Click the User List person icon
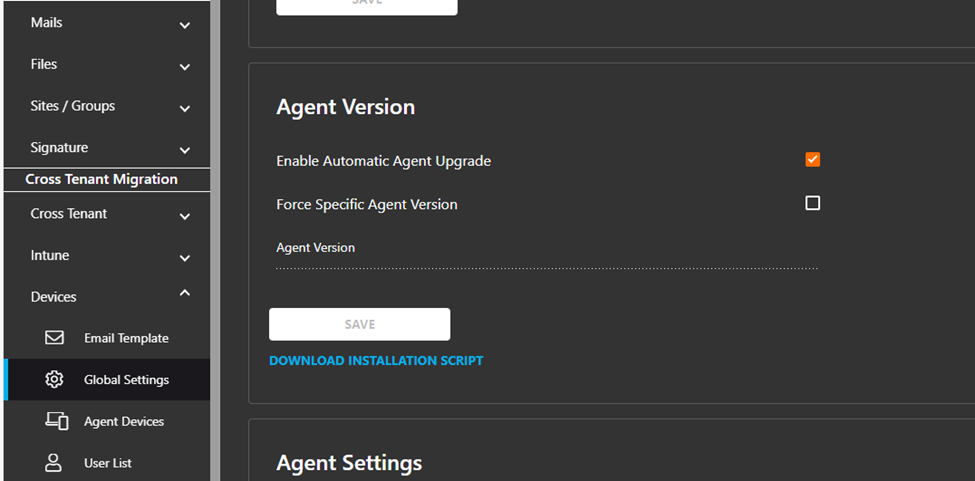Image resolution: width=975 pixels, height=481 pixels. pos(54,462)
